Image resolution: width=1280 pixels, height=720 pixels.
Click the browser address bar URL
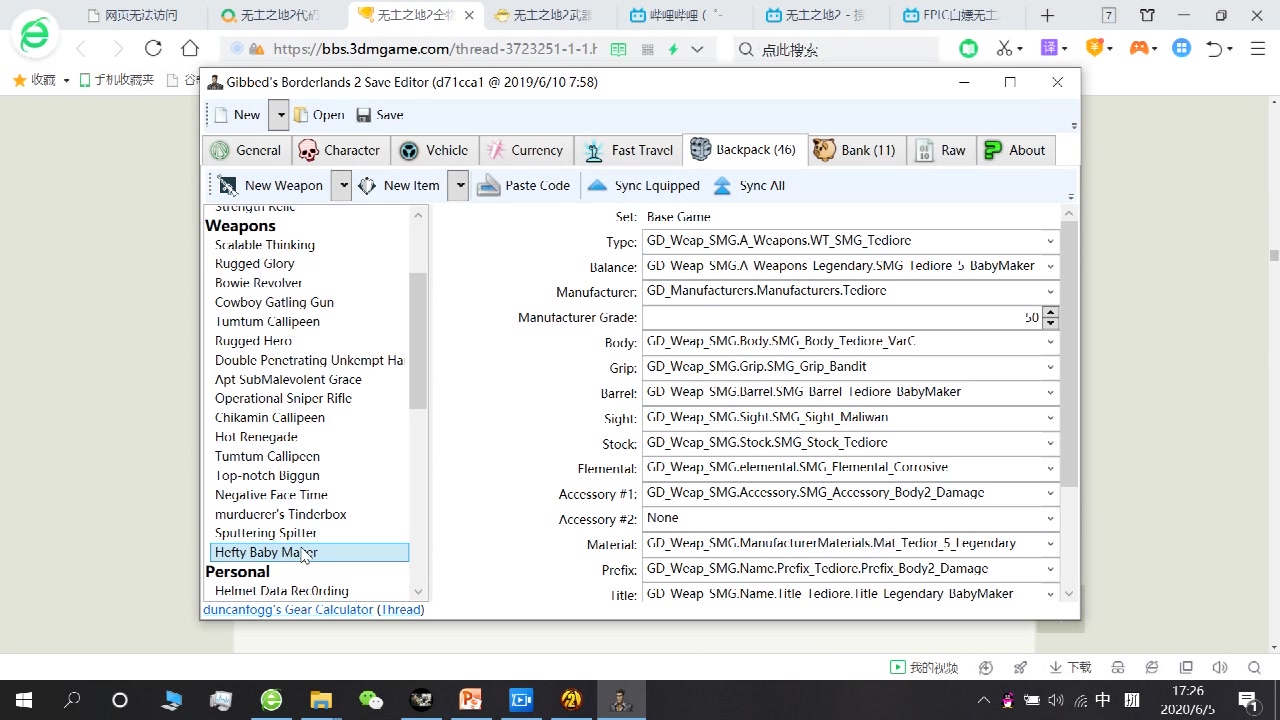(x=435, y=49)
